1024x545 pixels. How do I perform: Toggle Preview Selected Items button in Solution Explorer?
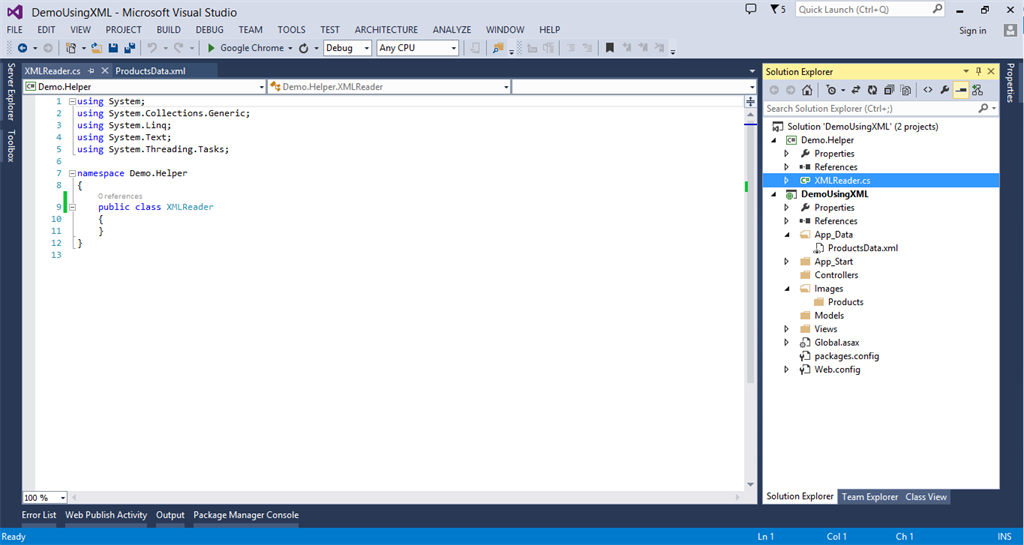pos(961,90)
